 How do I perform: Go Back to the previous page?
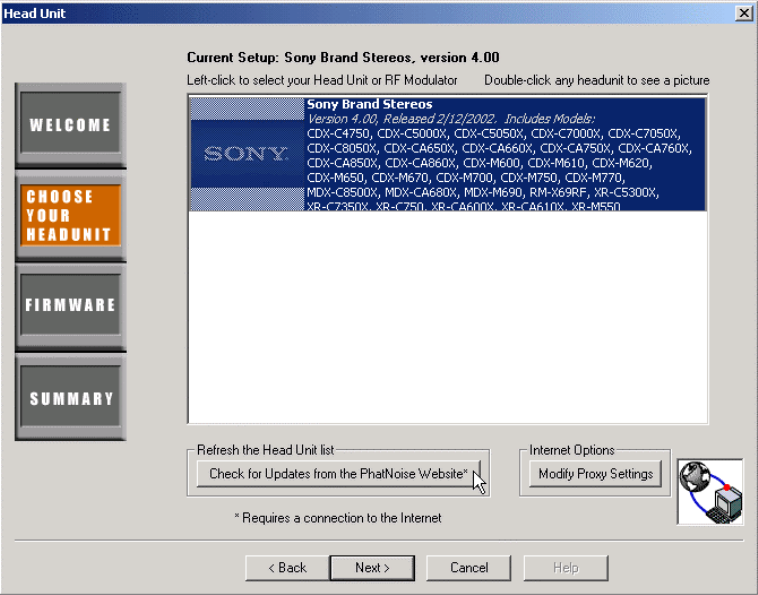[x=288, y=567]
